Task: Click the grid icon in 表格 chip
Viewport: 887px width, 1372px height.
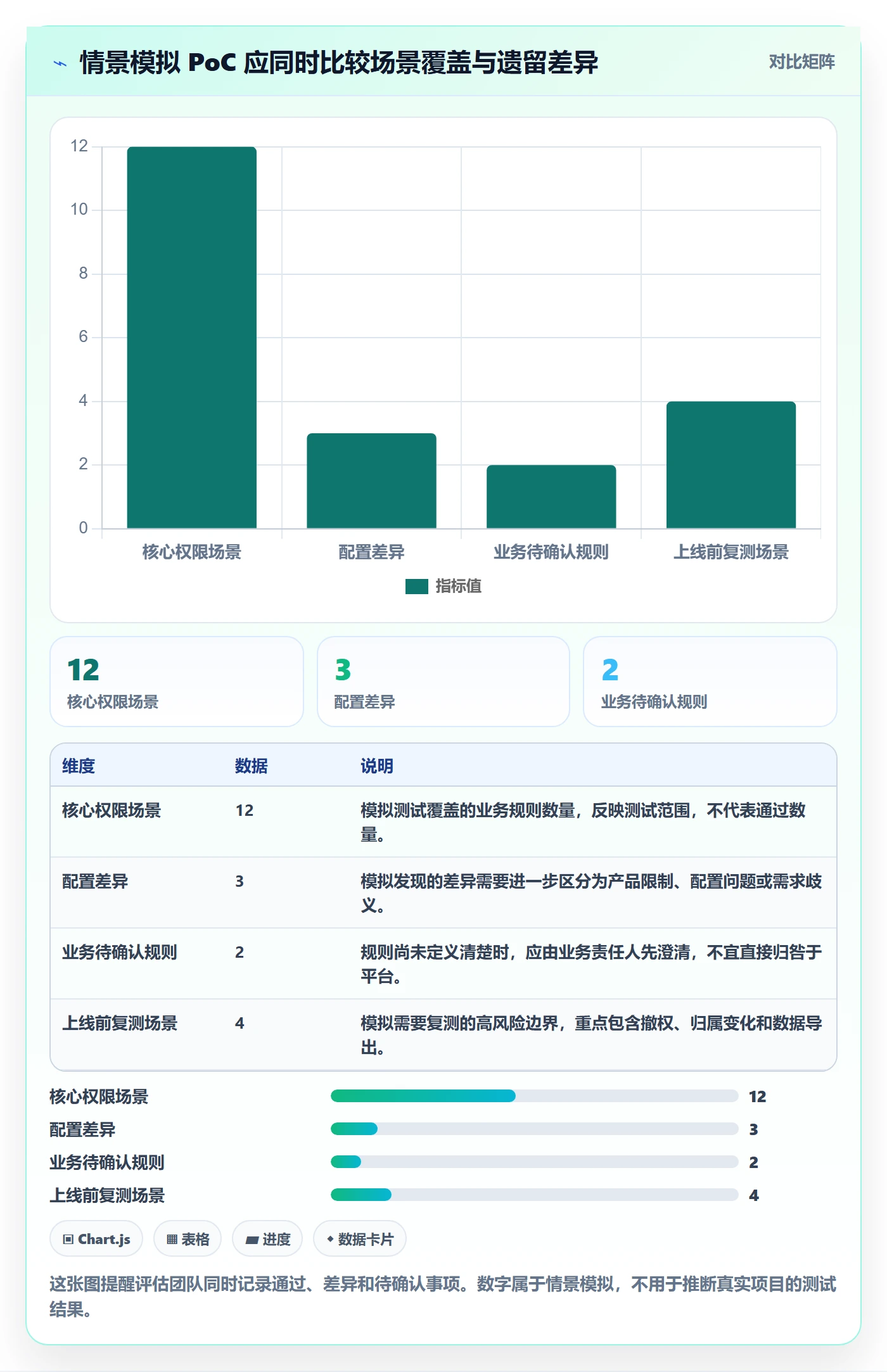Action: click(x=172, y=1240)
